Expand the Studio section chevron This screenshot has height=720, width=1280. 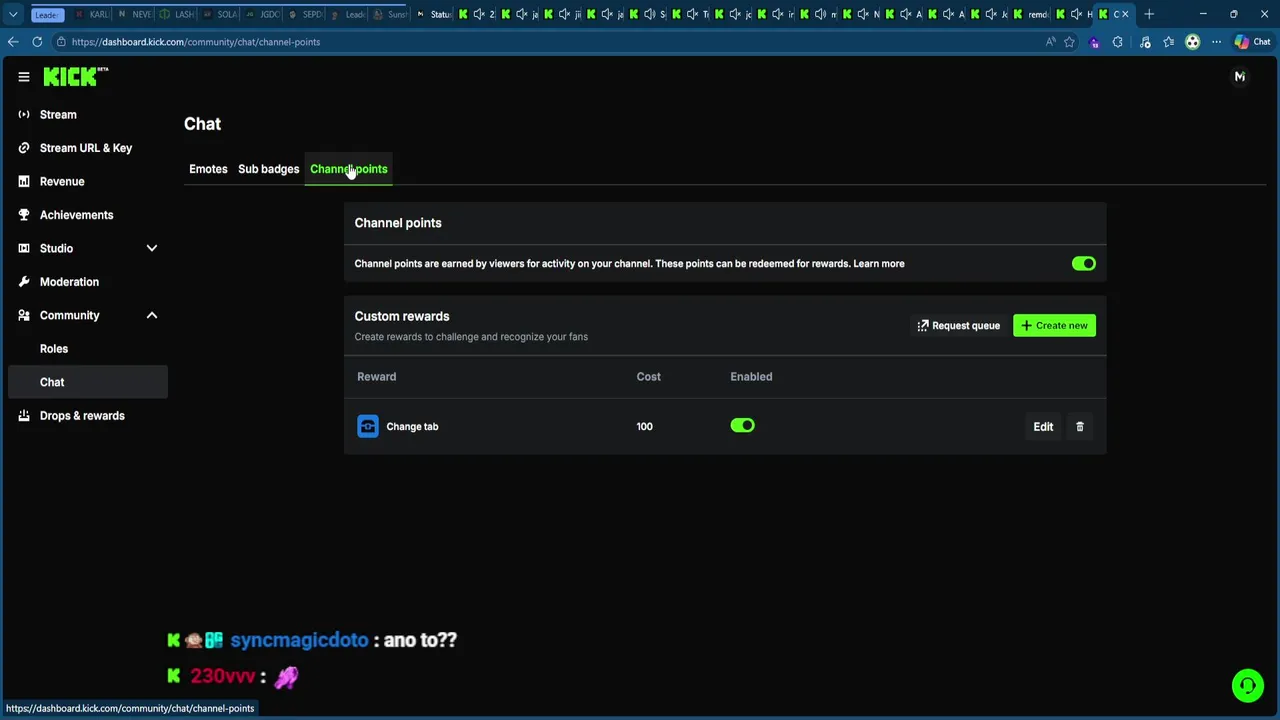152,249
